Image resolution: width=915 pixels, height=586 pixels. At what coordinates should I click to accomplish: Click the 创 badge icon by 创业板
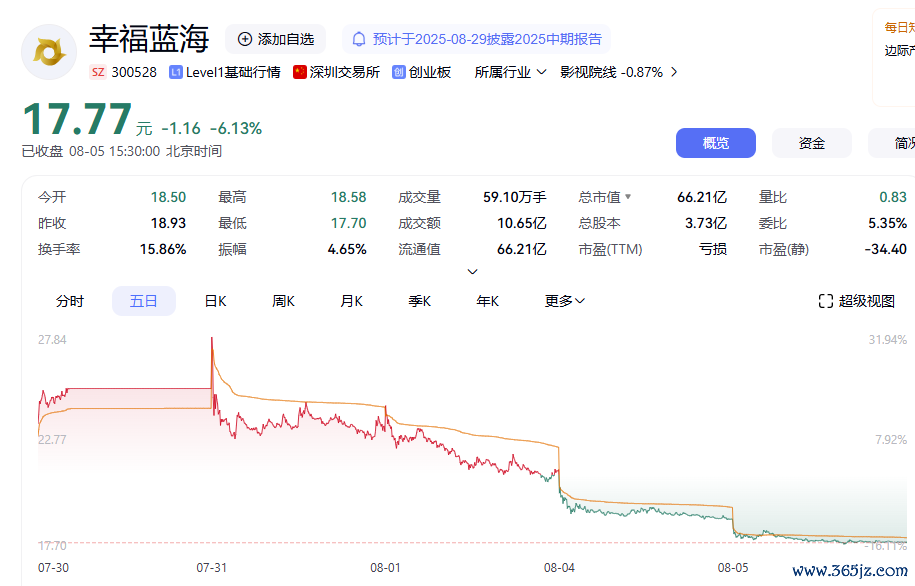pyautogui.click(x=399, y=72)
